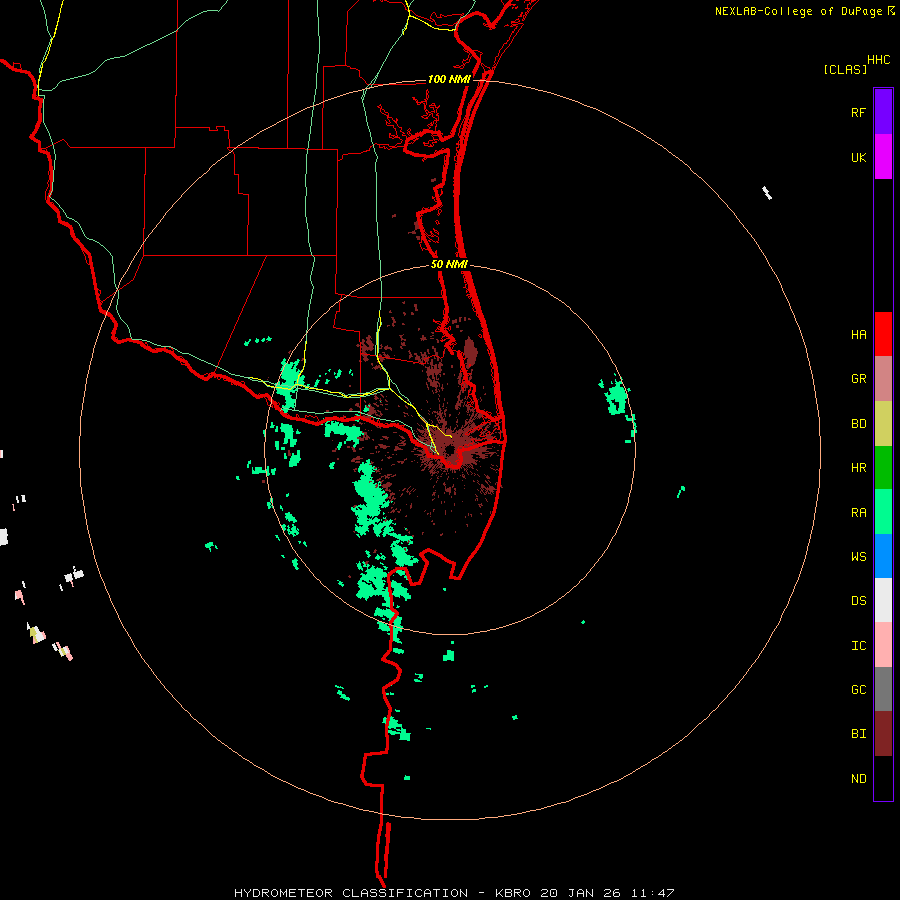Click the GR legend label
900x900 pixels.
point(858,379)
